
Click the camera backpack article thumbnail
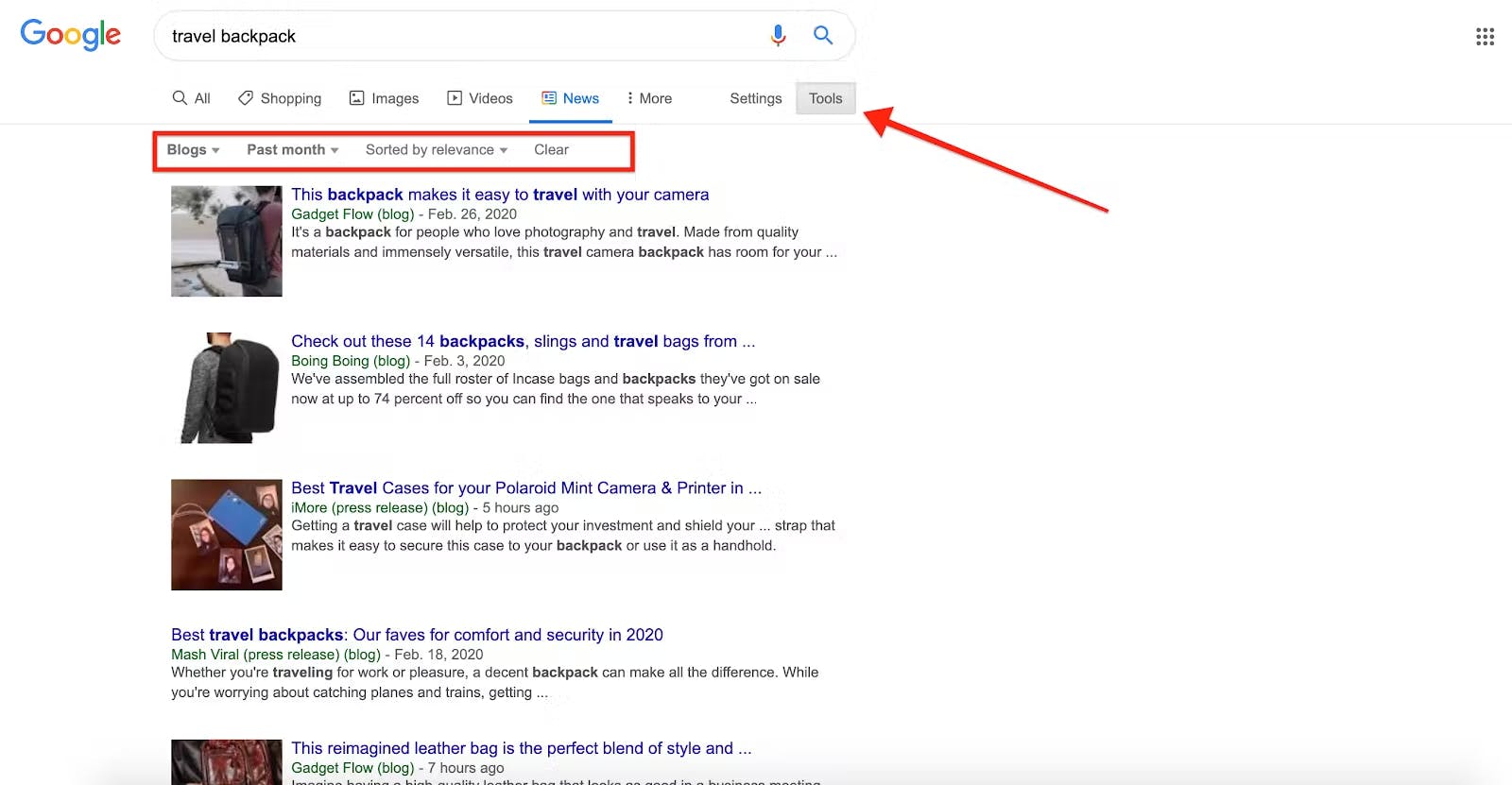(227, 241)
